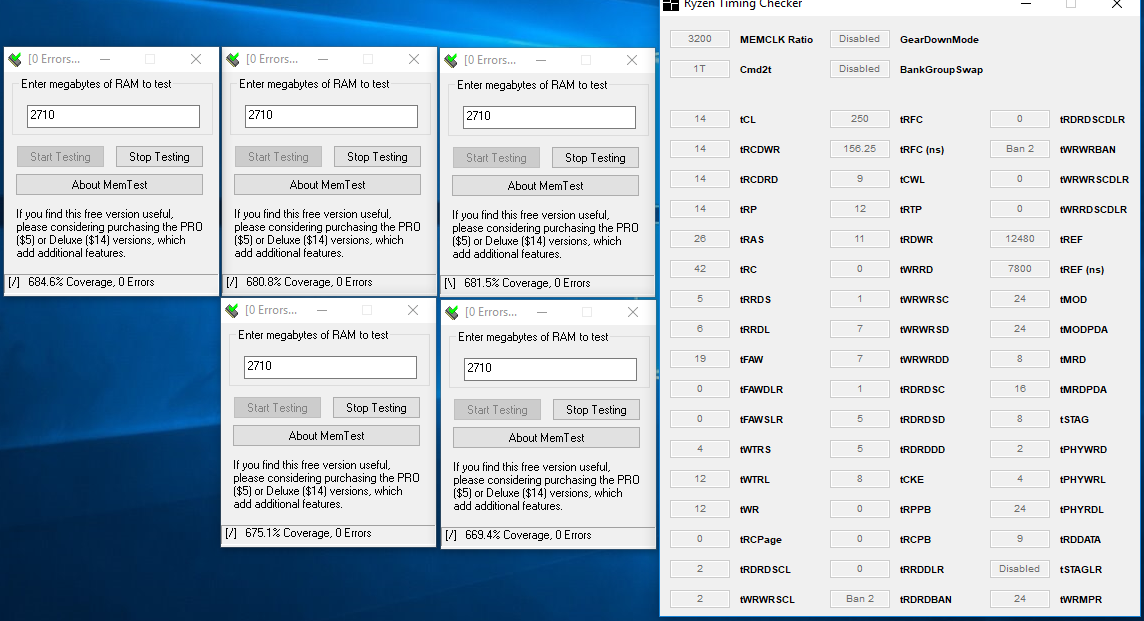Click the tSTAGLR field showing Disabled
The image size is (1144, 621).
coord(1019,568)
